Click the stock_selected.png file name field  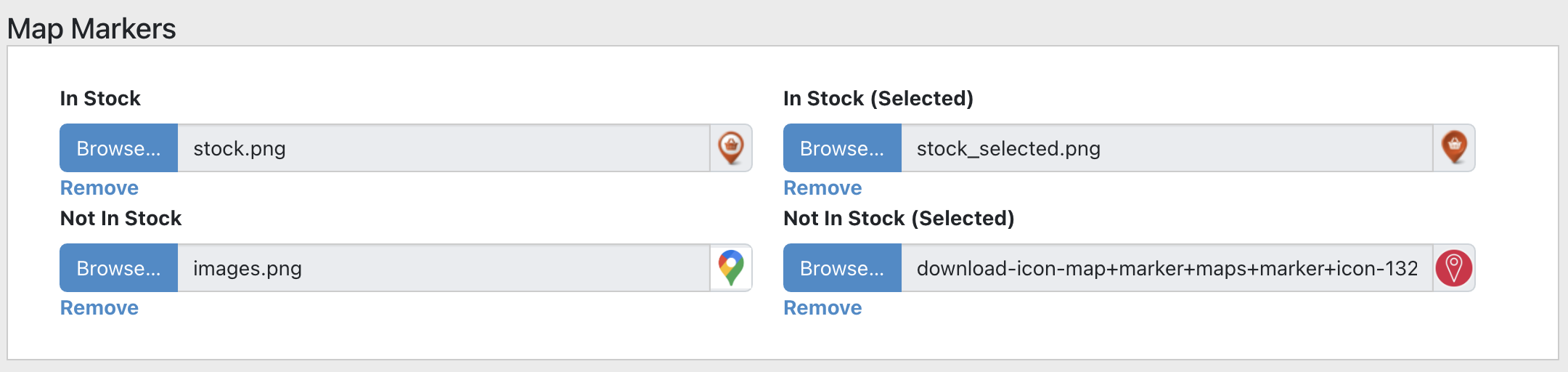click(x=1167, y=148)
